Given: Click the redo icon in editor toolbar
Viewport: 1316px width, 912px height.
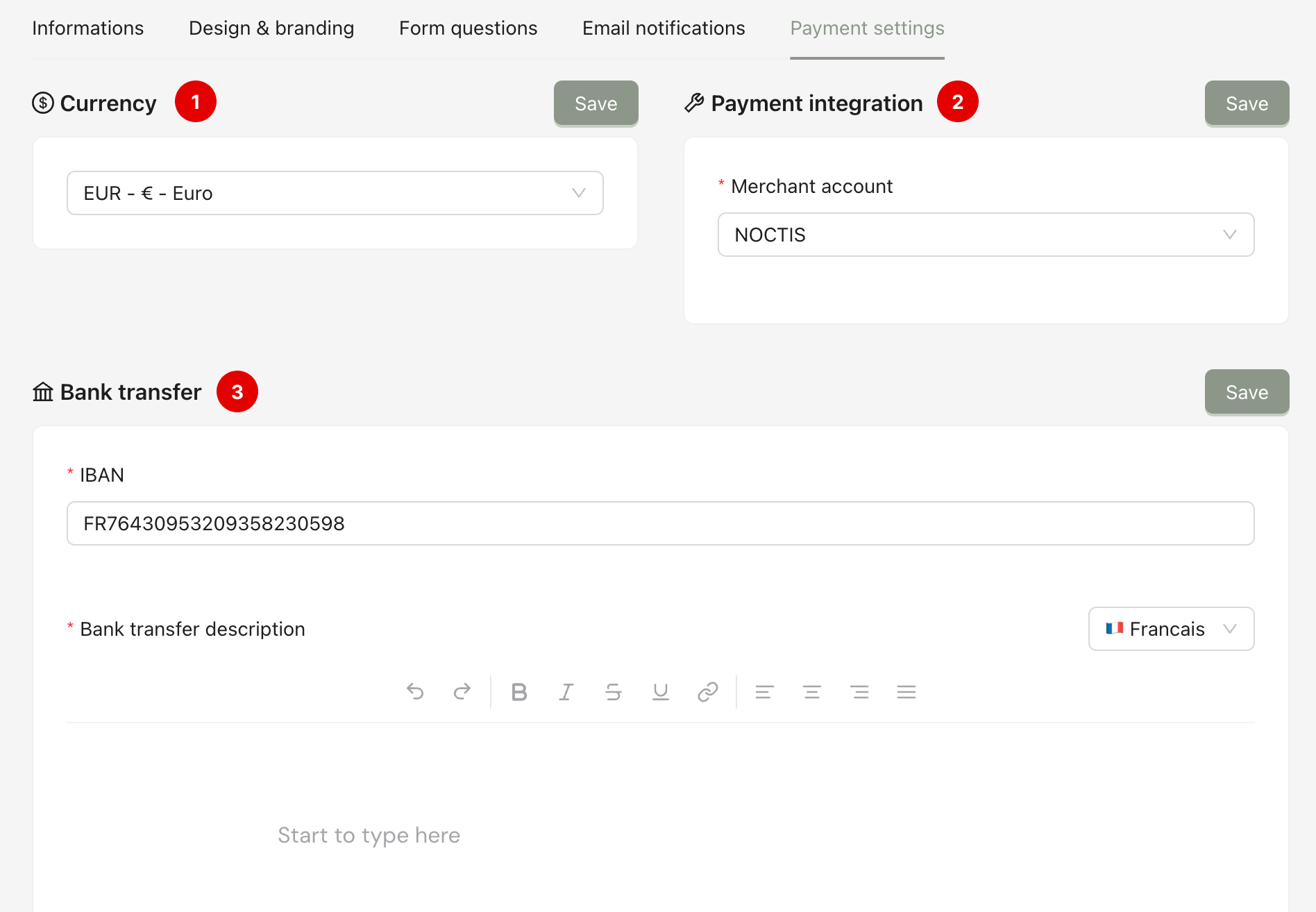Looking at the screenshot, I should pyautogui.click(x=462, y=692).
